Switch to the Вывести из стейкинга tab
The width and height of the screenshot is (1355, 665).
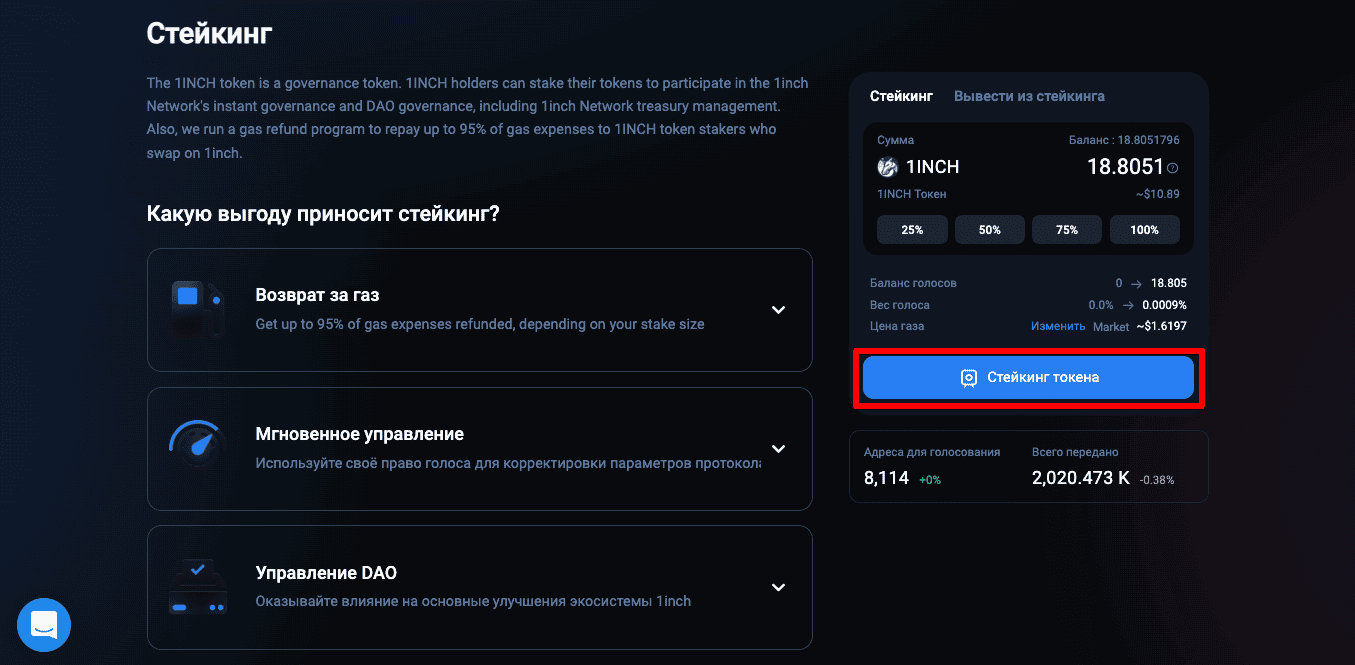1029,96
